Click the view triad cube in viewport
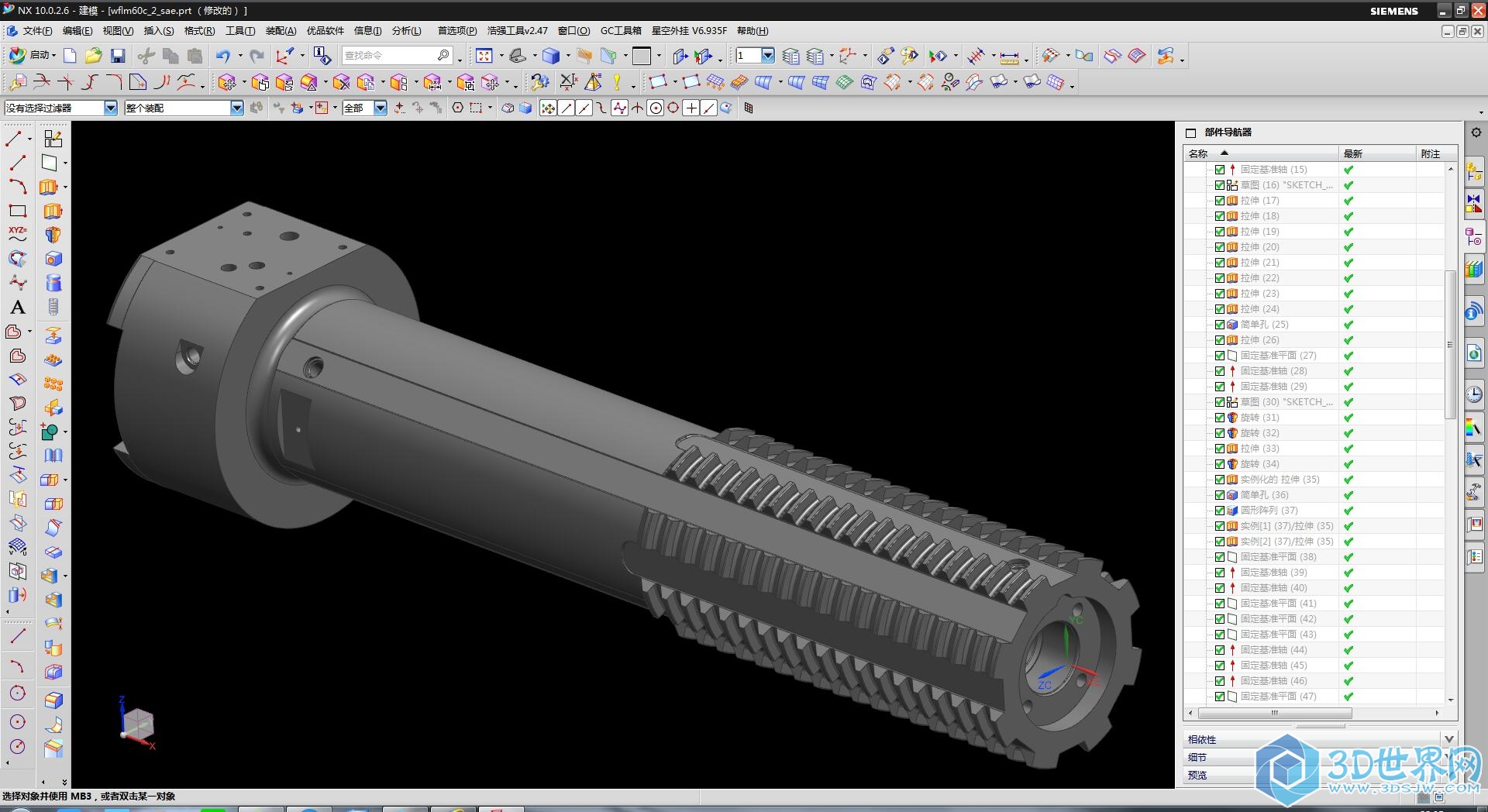This screenshot has width=1488, height=812. coord(139,724)
